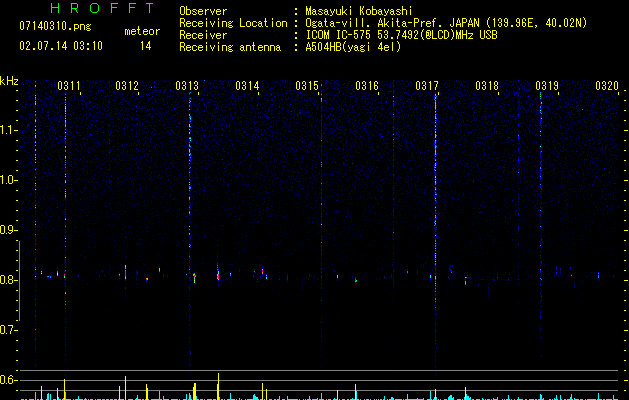
Task: Click the 0.6 frequency axis label
Action: pos(7,380)
